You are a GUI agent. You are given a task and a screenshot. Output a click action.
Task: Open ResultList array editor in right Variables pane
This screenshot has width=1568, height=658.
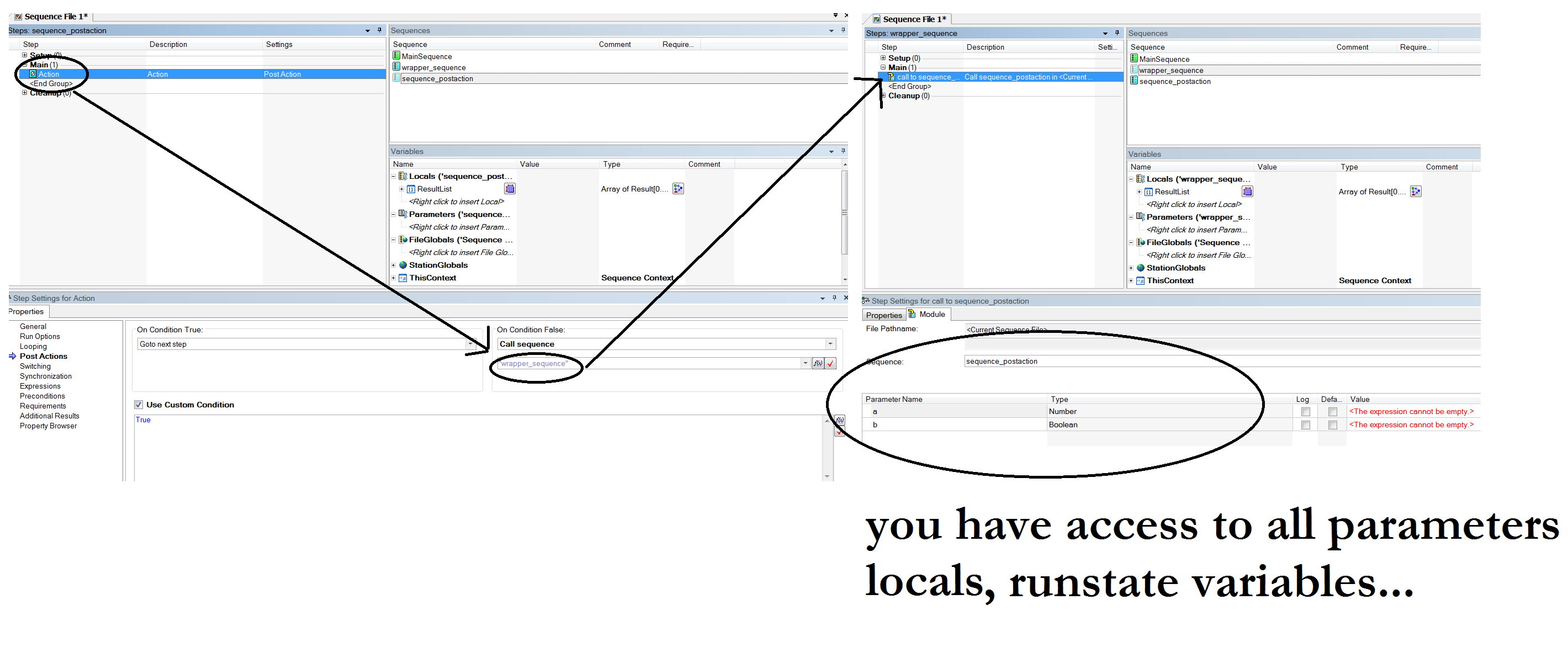click(x=1247, y=191)
